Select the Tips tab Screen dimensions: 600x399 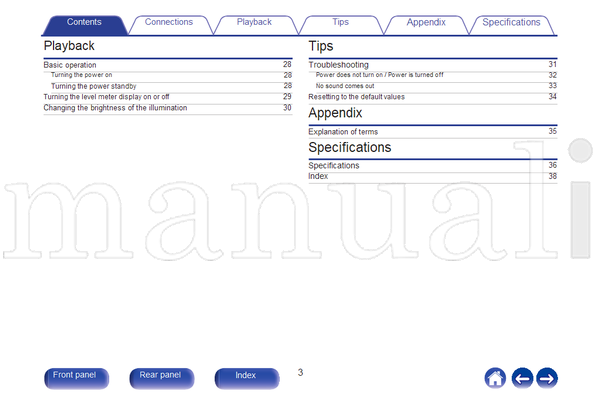[x=340, y=25]
